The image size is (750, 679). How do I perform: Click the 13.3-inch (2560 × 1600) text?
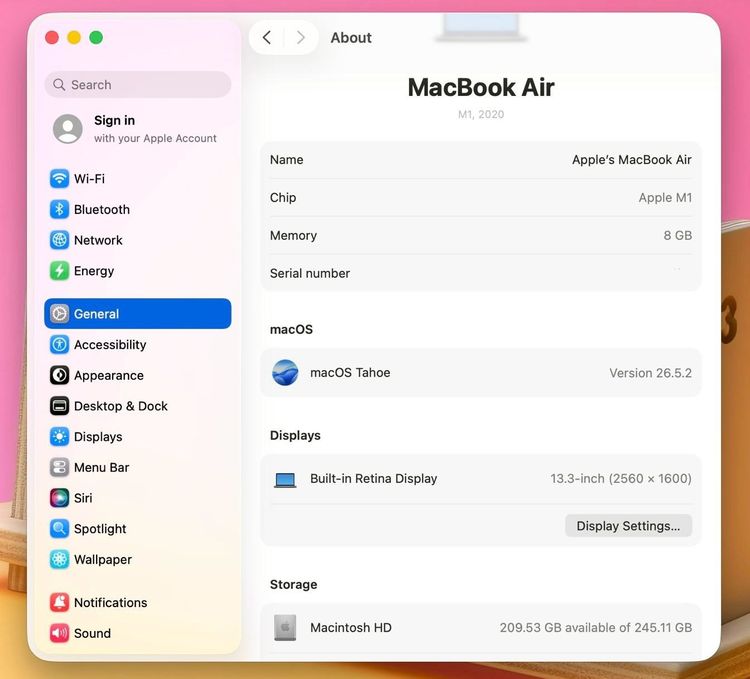[x=621, y=479]
